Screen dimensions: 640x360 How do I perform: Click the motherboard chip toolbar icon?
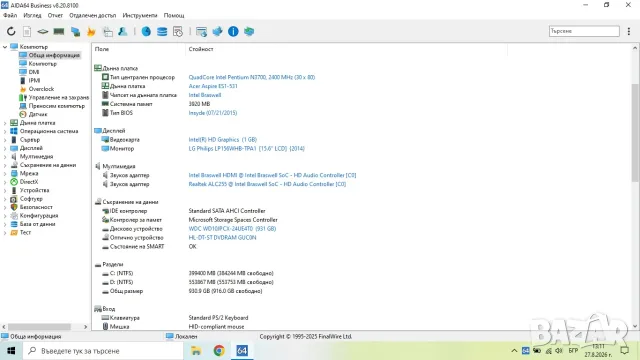(x=43, y=31)
